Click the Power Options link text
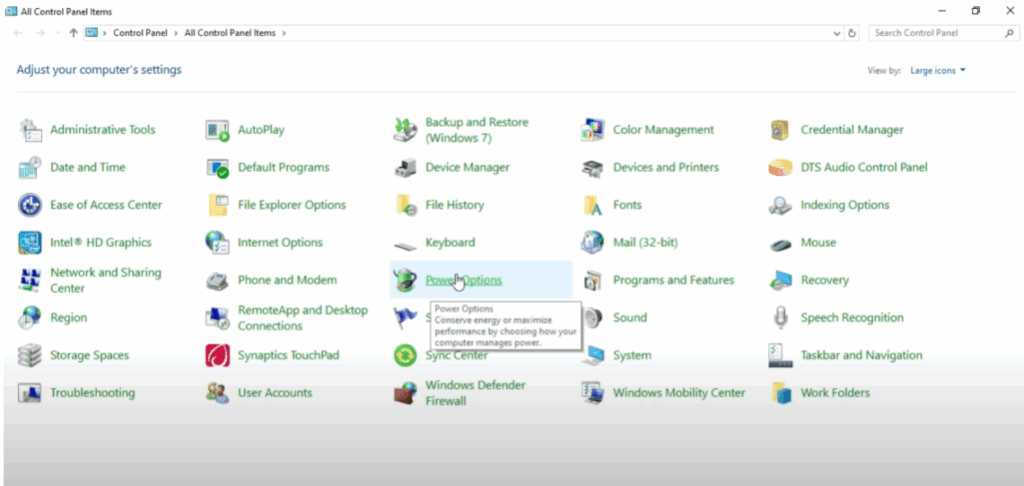The width and height of the screenshot is (1024, 486). point(464,280)
